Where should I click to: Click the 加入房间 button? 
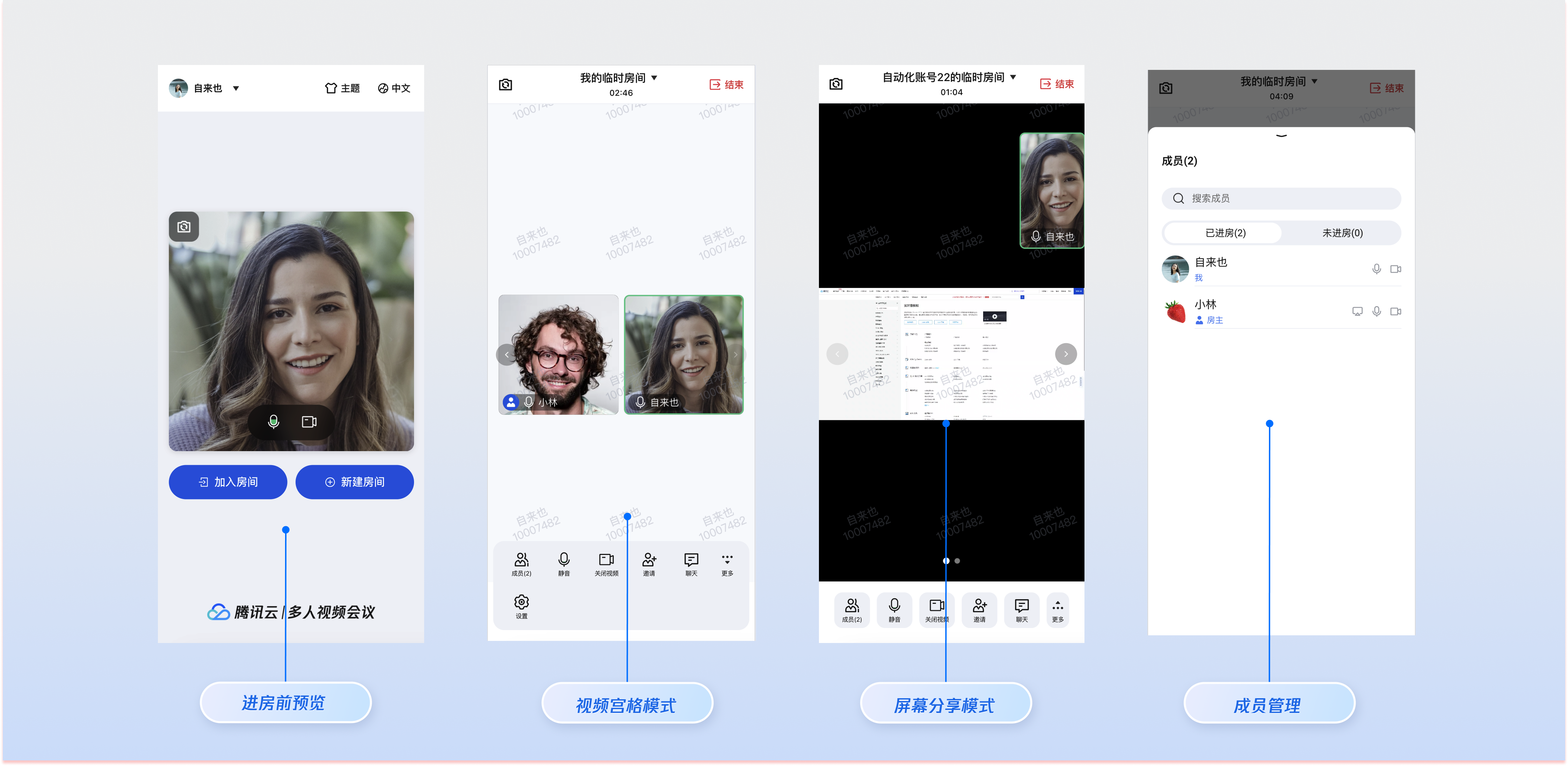[228, 482]
